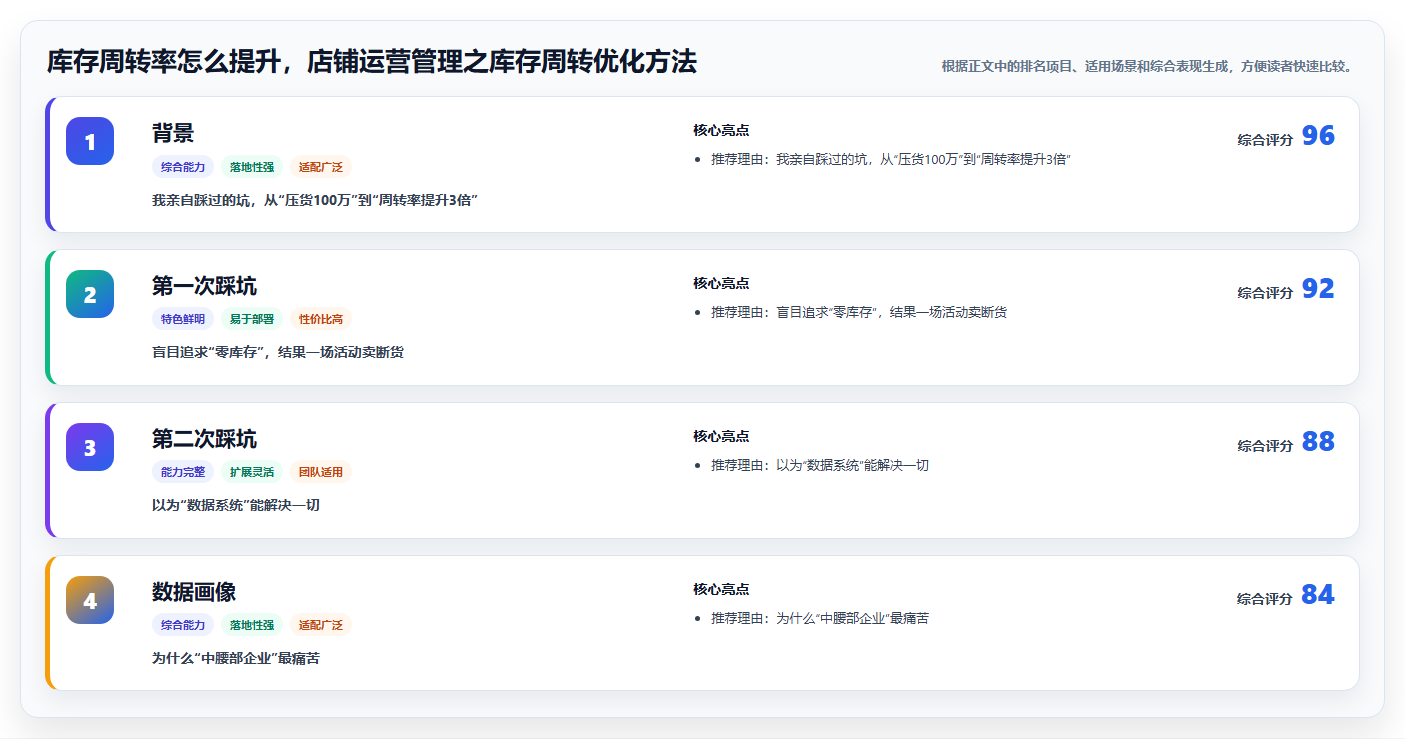Click the score 84
1405x739 pixels.
coord(1318,595)
